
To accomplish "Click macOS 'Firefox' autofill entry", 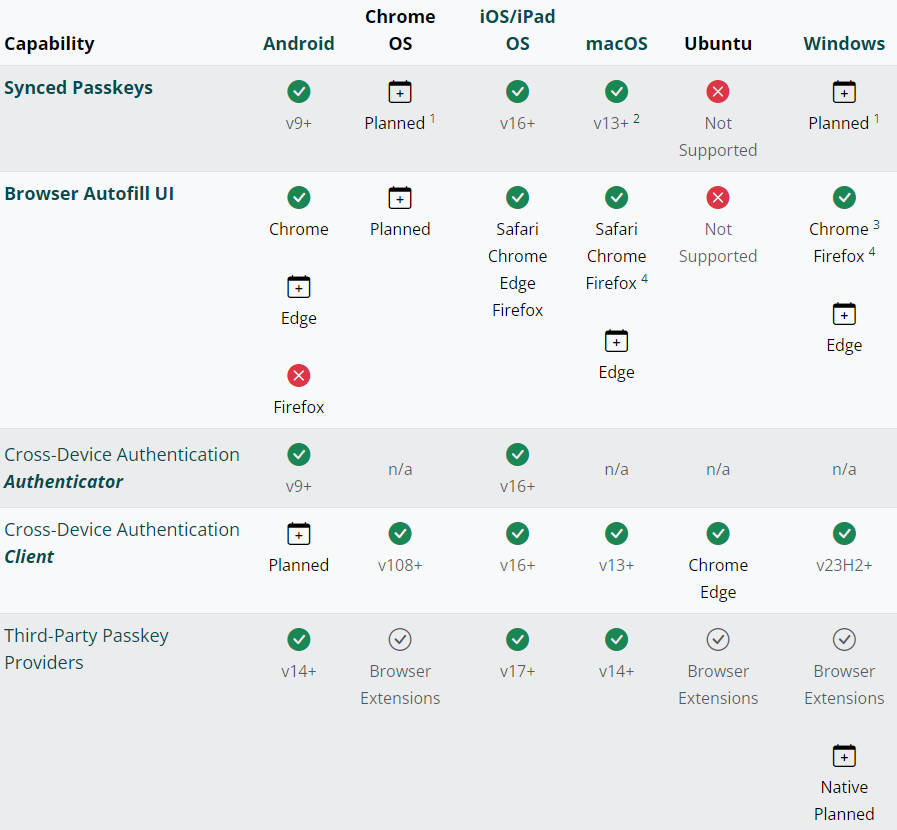I will coord(611,283).
